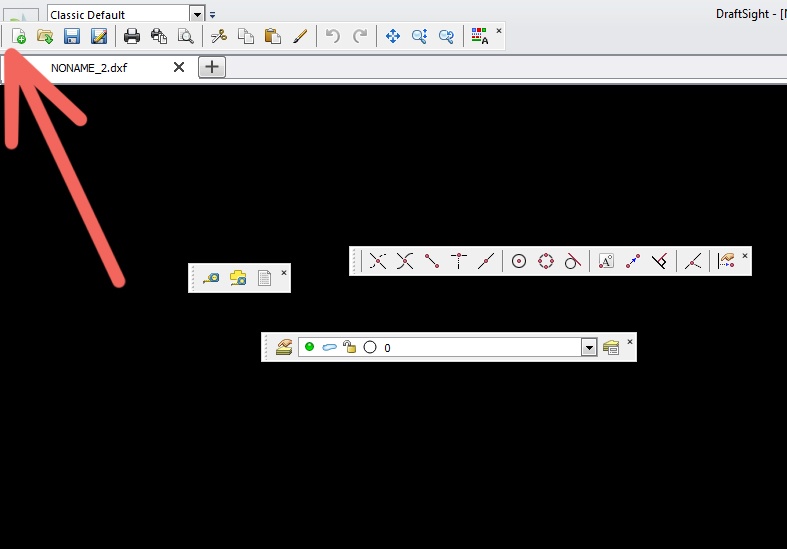Open Print Preview with magnifier page icon

186,36
